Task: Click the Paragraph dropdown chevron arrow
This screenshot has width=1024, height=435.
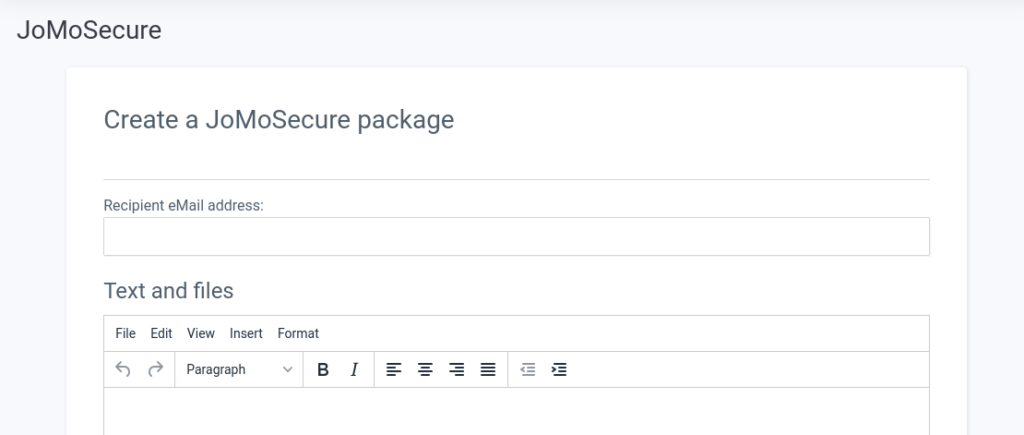Action: coord(288,370)
